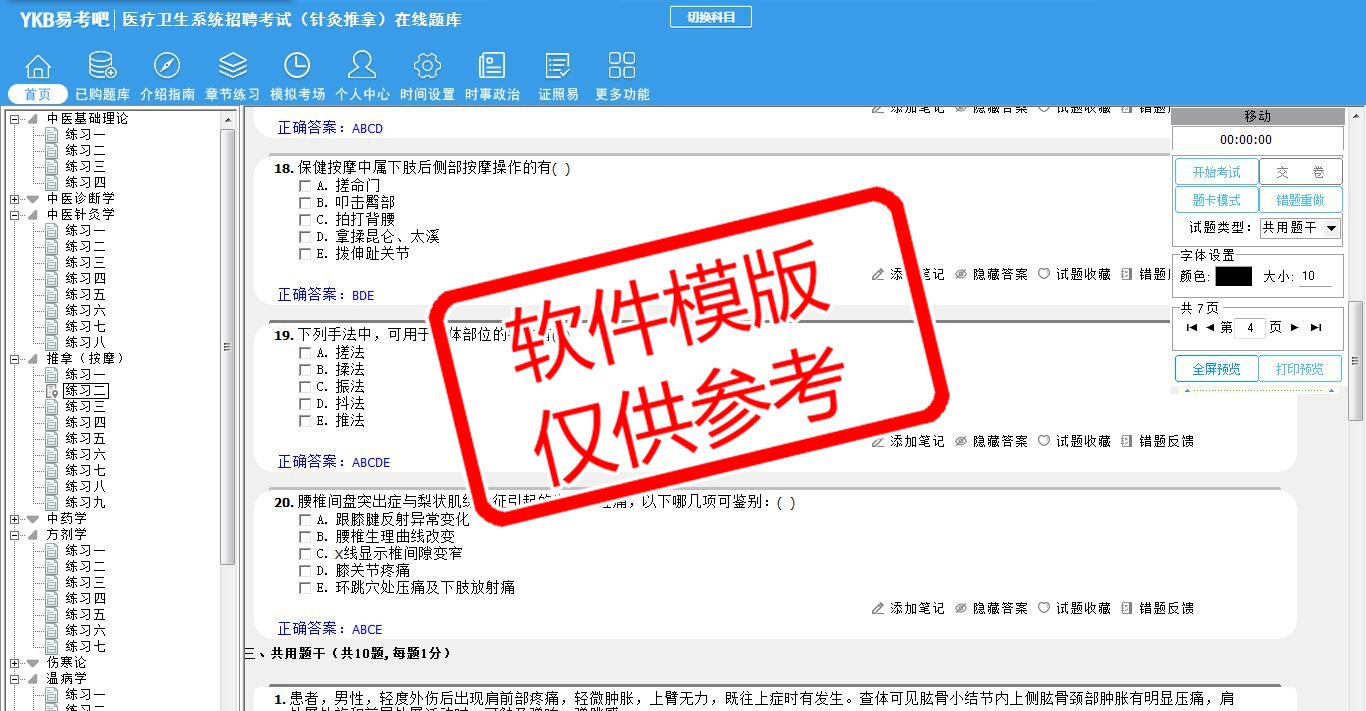This screenshot has width=1366, height=711.
Task: Expand the 中药学 tree node
Action: (x=15, y=519)
